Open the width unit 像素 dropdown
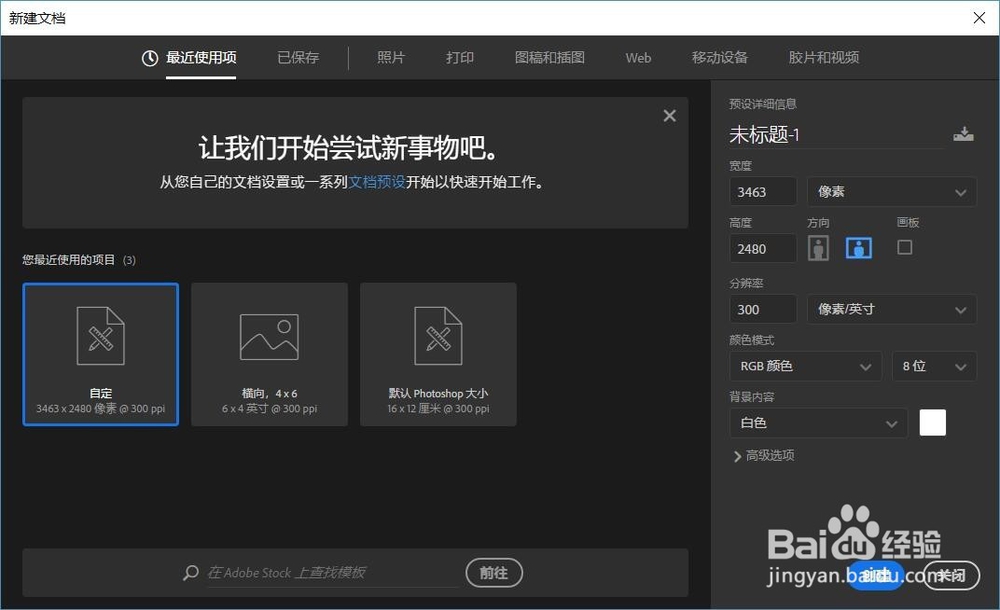This screenshot has height=610, width=1000. click(x=890, y=191)
